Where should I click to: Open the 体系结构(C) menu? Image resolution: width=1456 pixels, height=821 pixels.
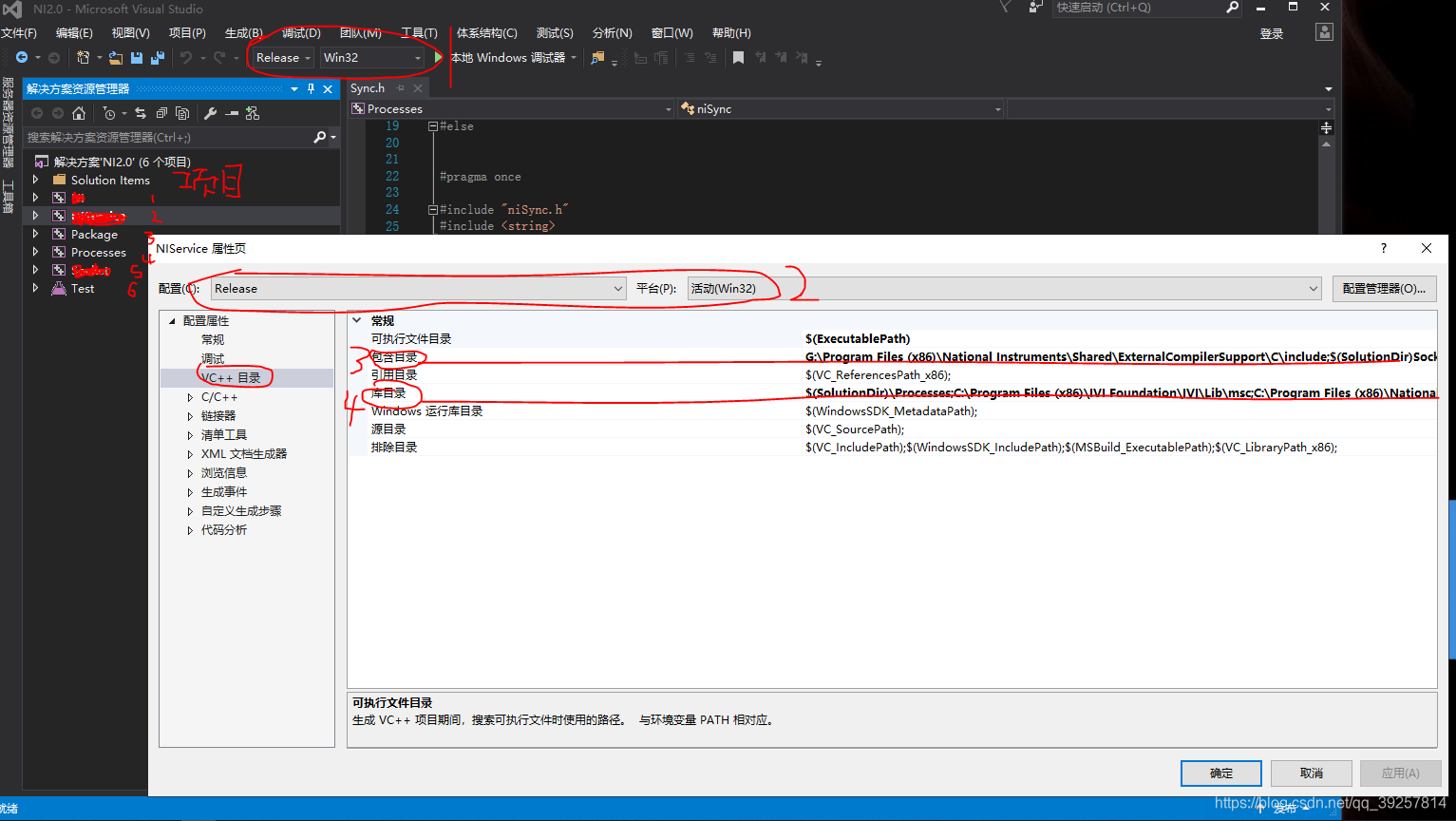pos(487,33)
